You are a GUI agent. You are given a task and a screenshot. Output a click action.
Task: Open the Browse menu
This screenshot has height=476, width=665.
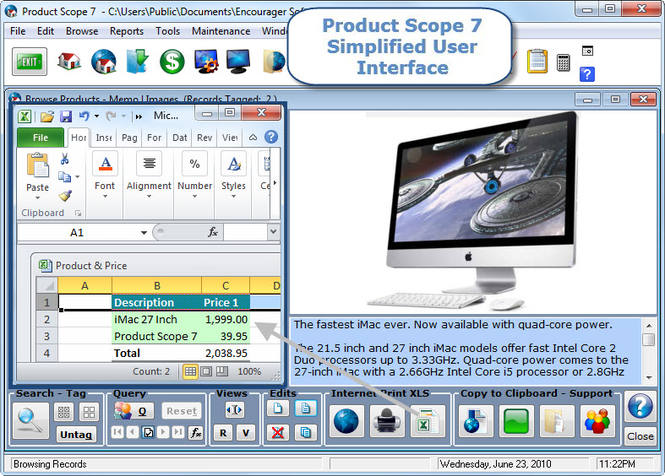(x=82, y=31)
